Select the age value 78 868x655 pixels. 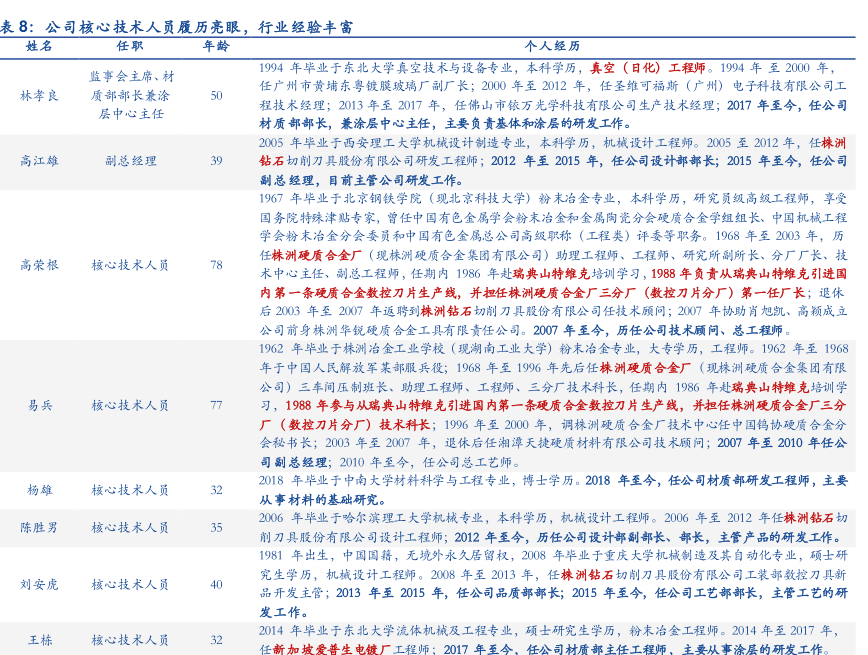pos(216,265)
